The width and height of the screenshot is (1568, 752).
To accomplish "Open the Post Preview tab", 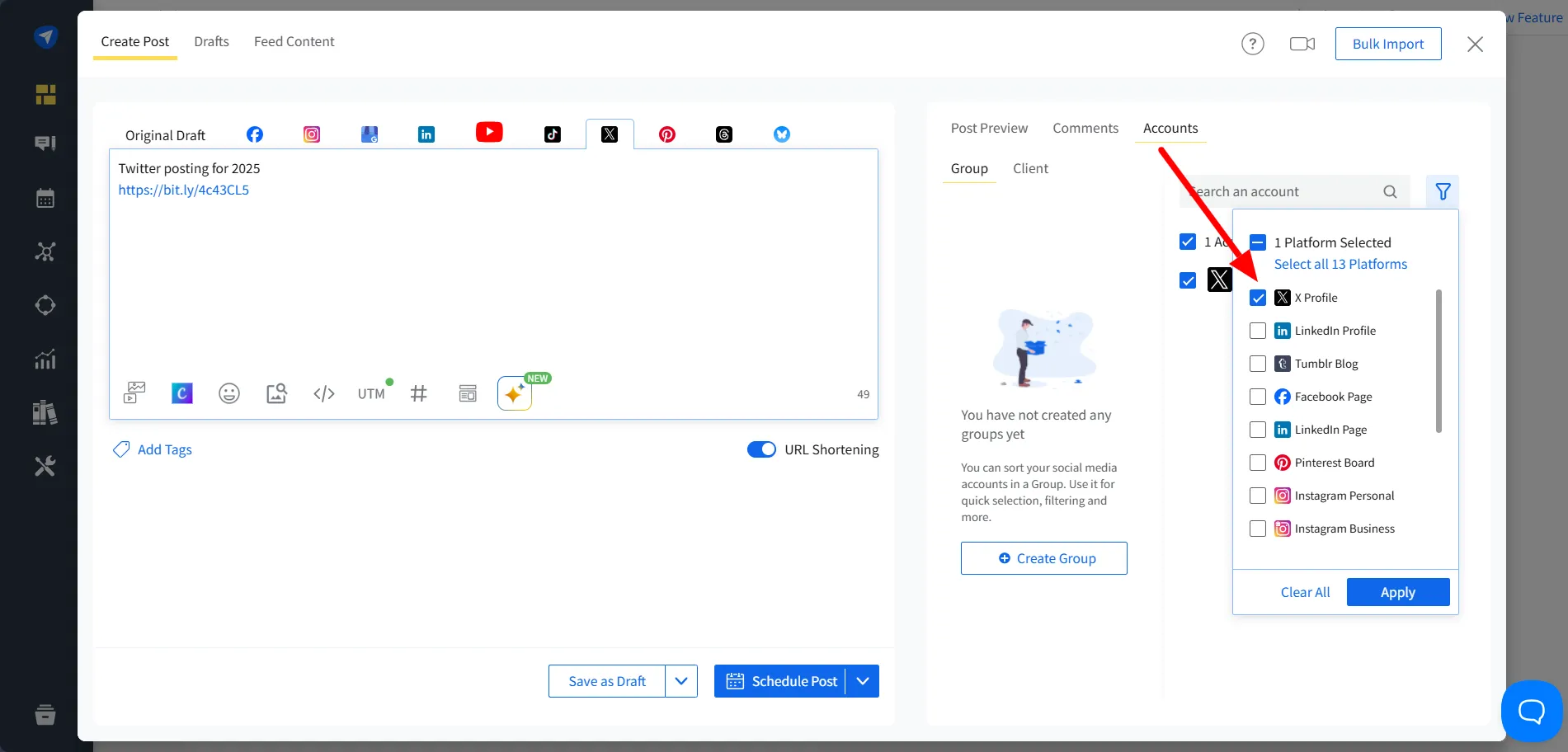I will coord(989,128).
